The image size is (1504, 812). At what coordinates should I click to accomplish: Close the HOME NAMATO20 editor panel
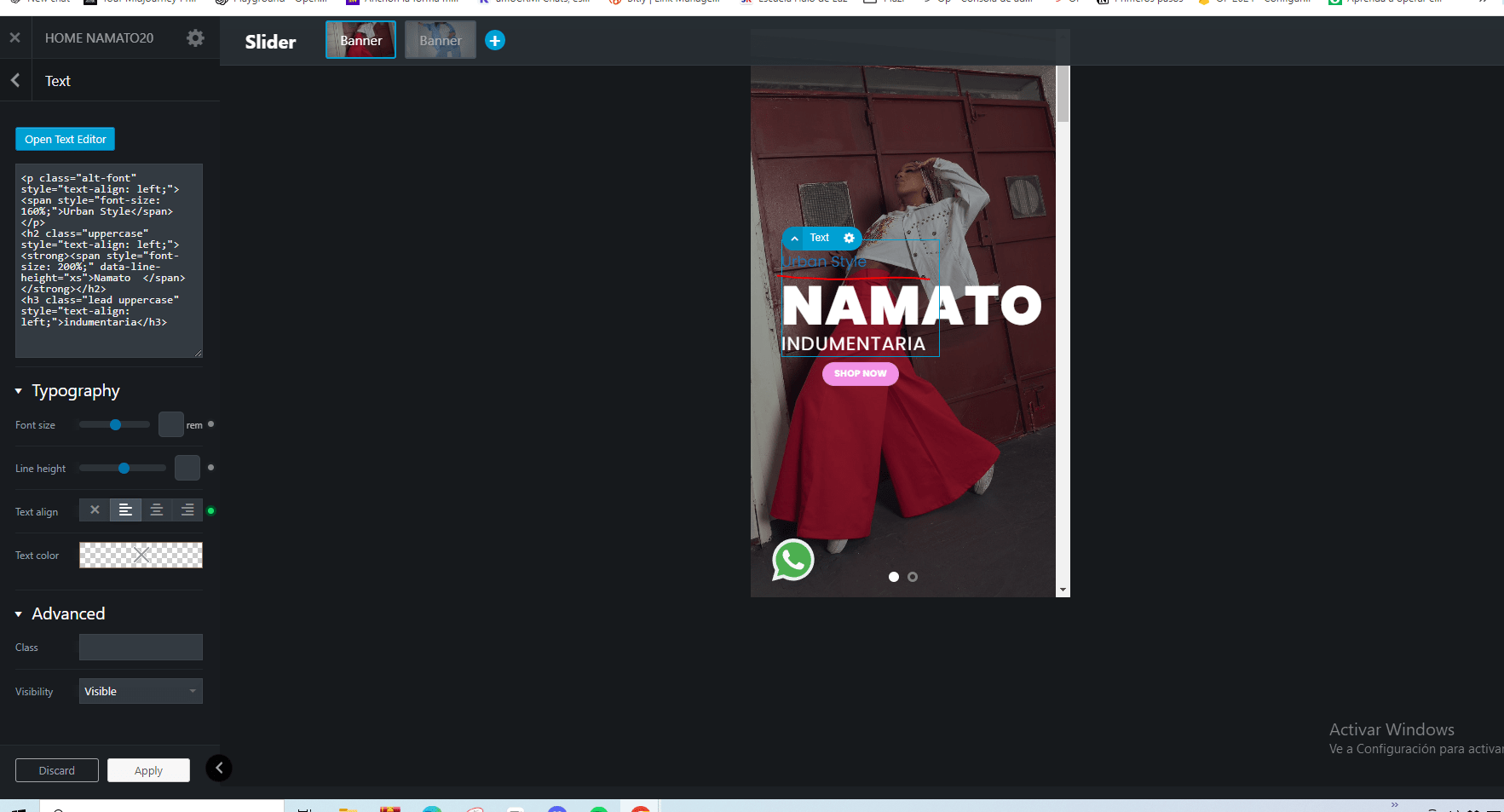tap(14, 37)
